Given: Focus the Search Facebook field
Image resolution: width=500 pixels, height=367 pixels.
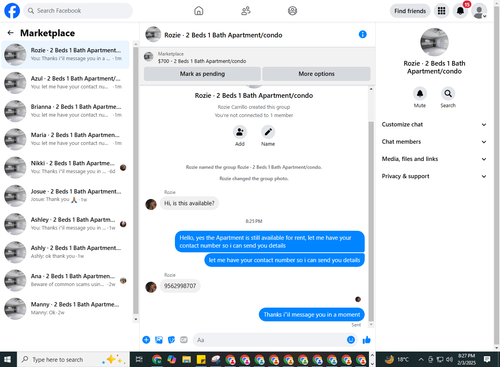Looking at the screenshot, I should point(78,11).
